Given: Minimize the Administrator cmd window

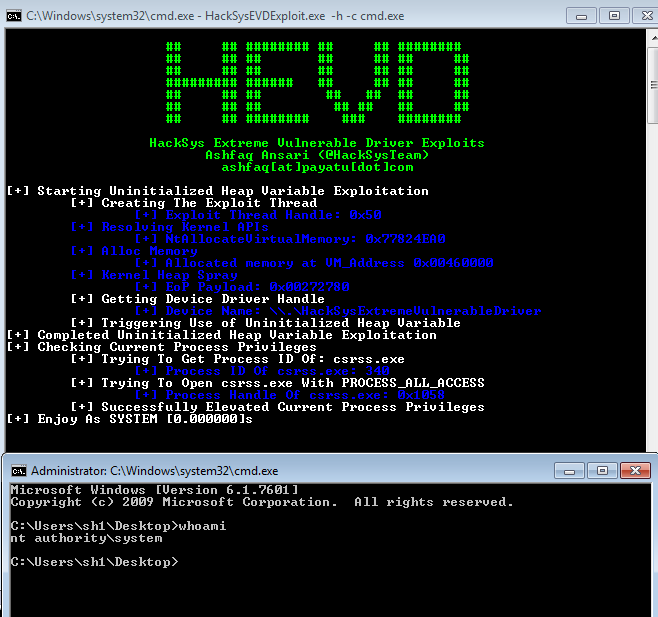Looking at the screenshot, I should pyautogui.click(x=571, y=469).
